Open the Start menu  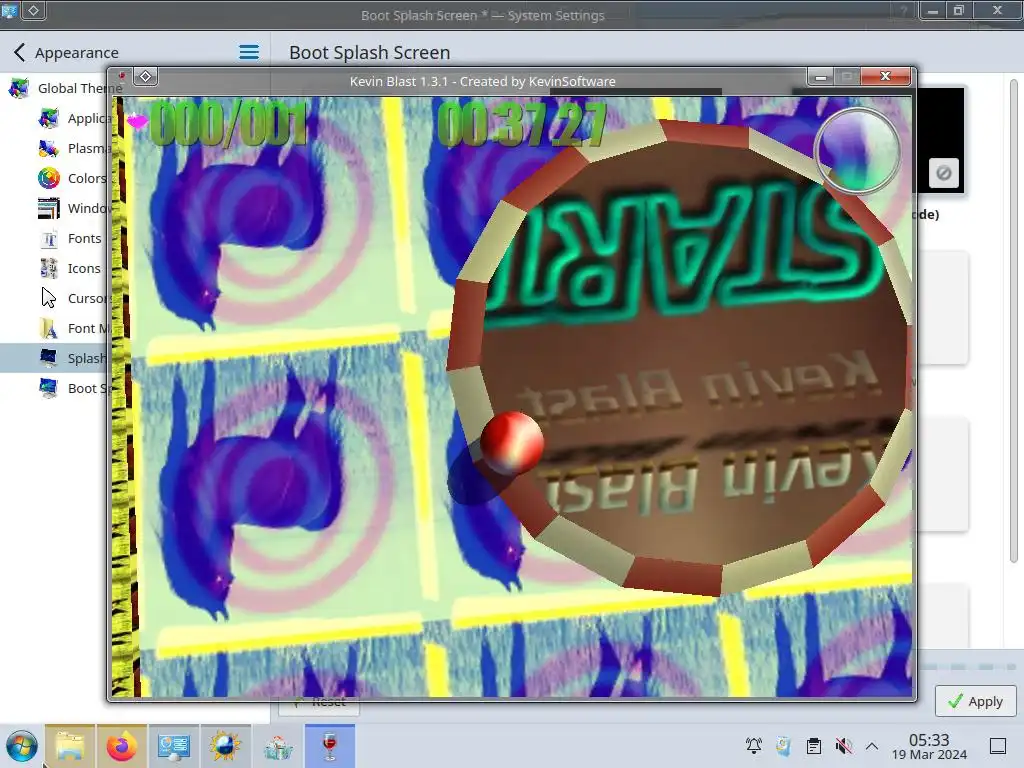point(21,746)
